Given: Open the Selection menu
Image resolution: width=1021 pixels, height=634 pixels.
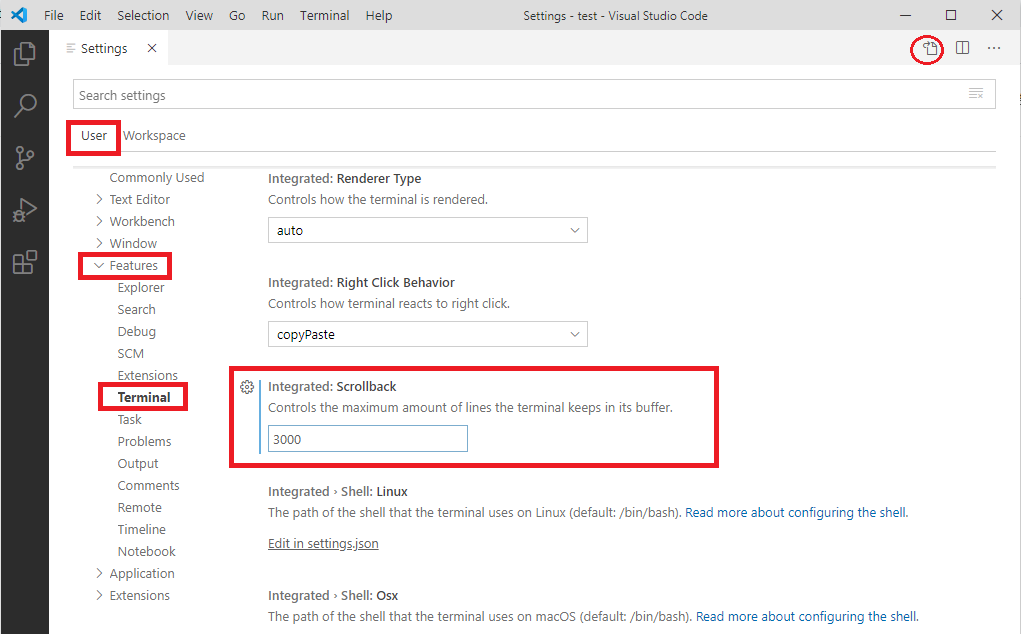Looking at the screenshot, I should [143, 16].
